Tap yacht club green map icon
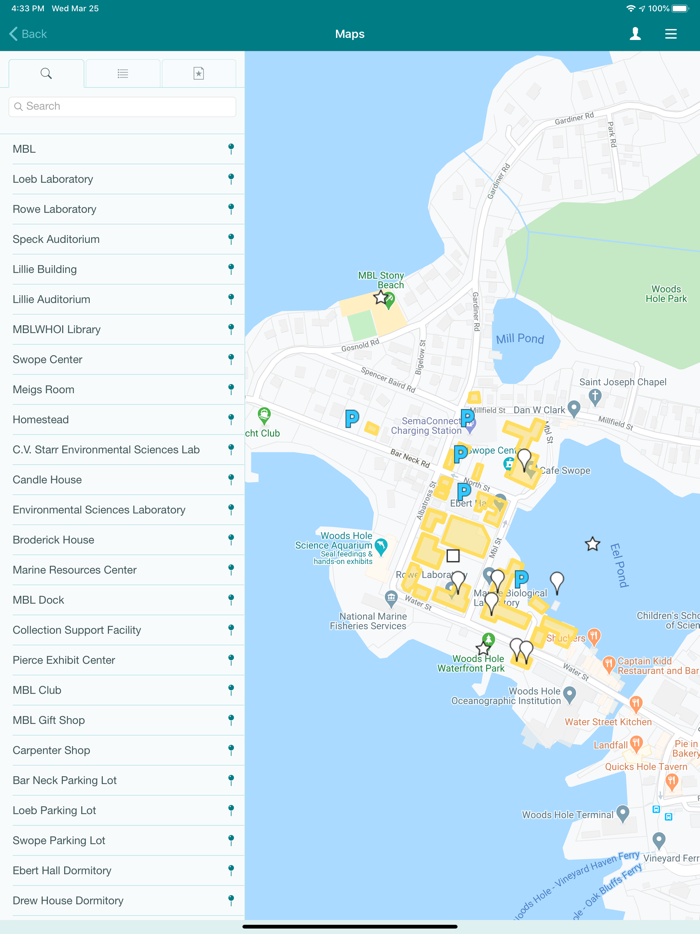This screenshot has height=934, width=700. (x=264, y=415)
